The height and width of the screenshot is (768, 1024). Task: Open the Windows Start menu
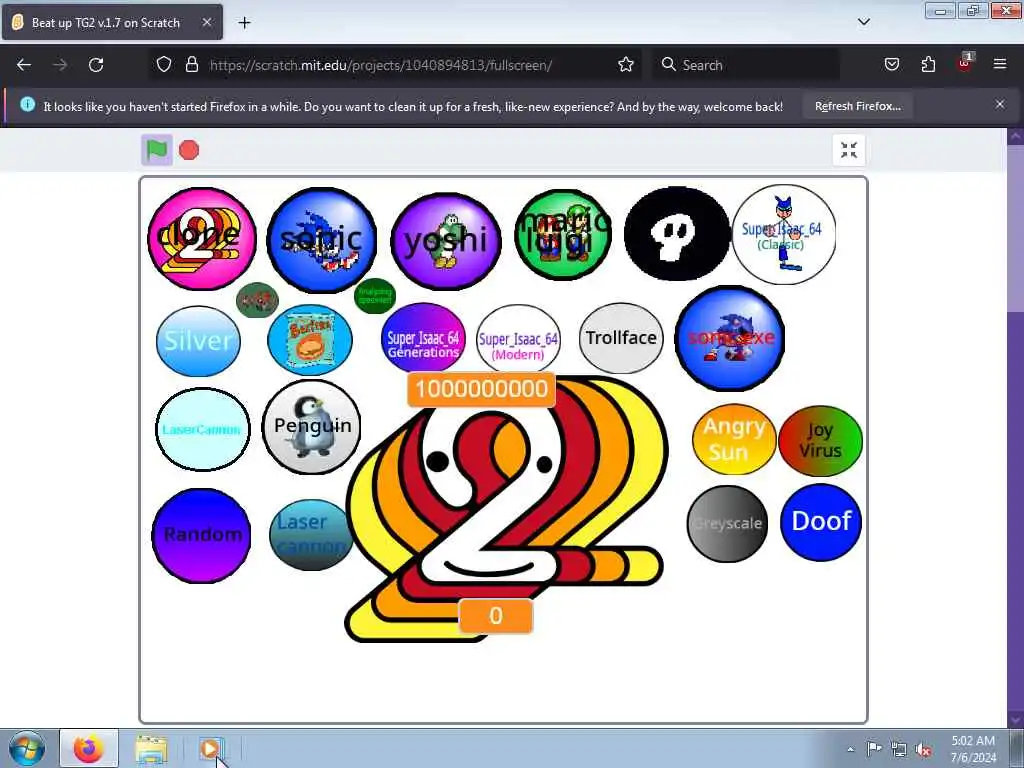[x=27, y=749]
